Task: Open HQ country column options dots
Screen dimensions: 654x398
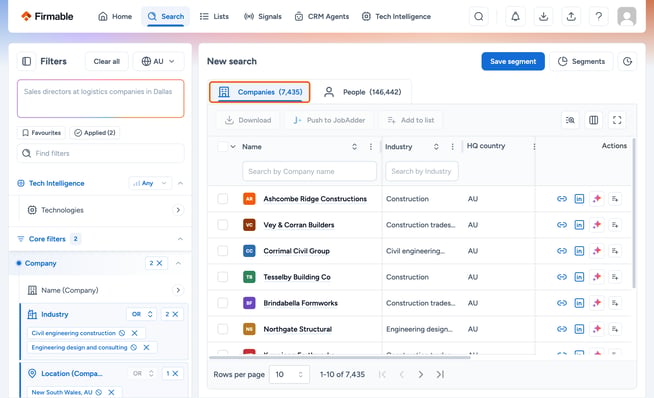Action: [534, 146]
